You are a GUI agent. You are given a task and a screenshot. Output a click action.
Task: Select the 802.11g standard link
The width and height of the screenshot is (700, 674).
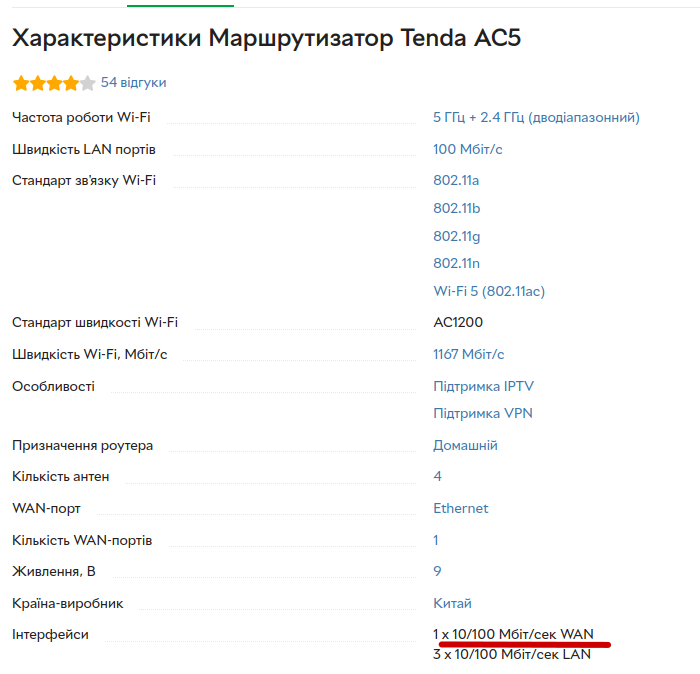pos(456,236)
